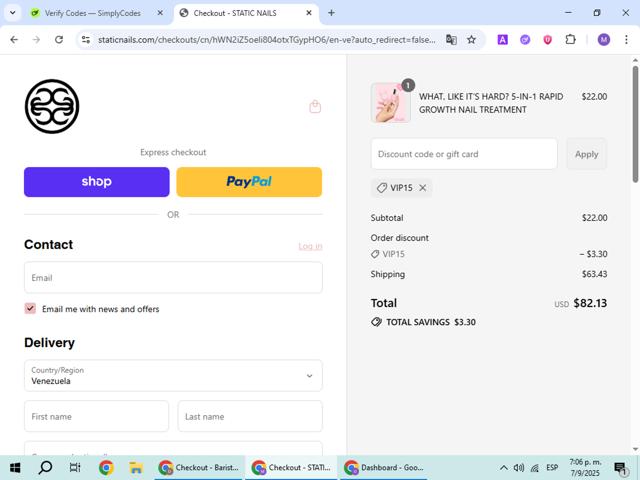Open the red shield extension icon
Image resolution: width=640 pixels, height=480 pixels.
coord(547,40)
